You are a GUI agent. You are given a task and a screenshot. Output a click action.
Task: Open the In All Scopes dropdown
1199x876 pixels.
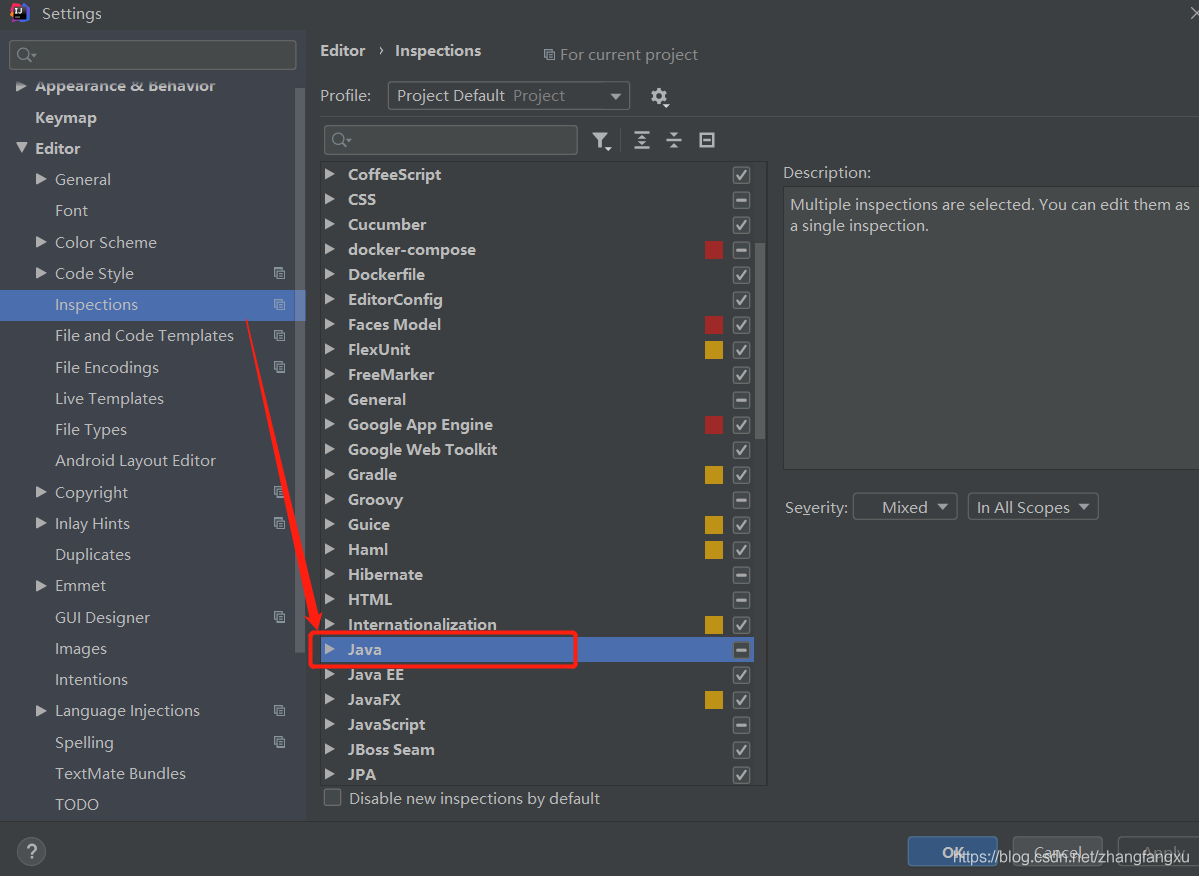(x=1033, y=508)
